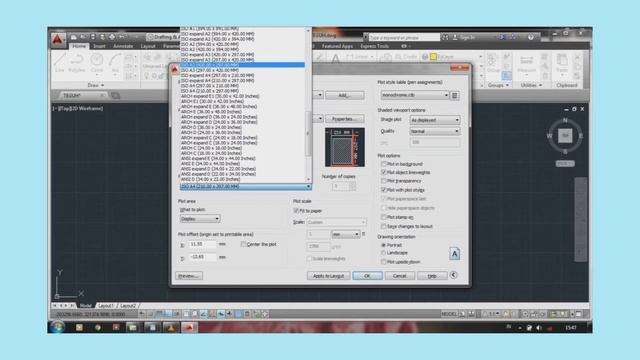The image size is (640, 360).
Task: Click the Sign In user icon
Action: click(455, 38)
